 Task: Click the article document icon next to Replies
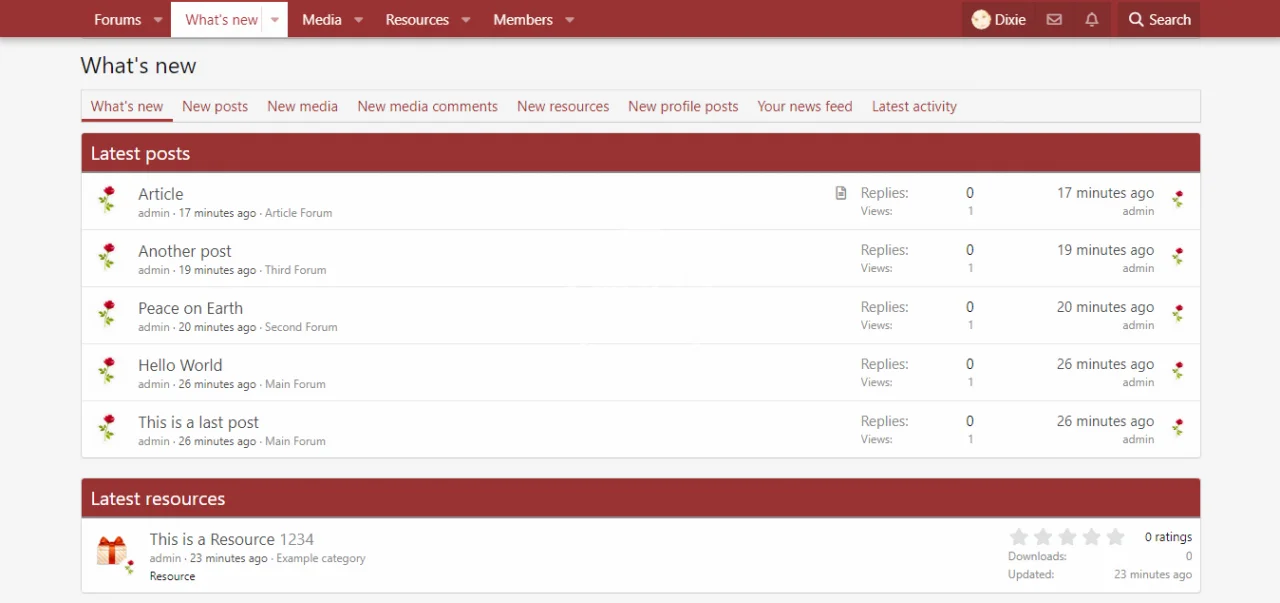click(841, 193)
